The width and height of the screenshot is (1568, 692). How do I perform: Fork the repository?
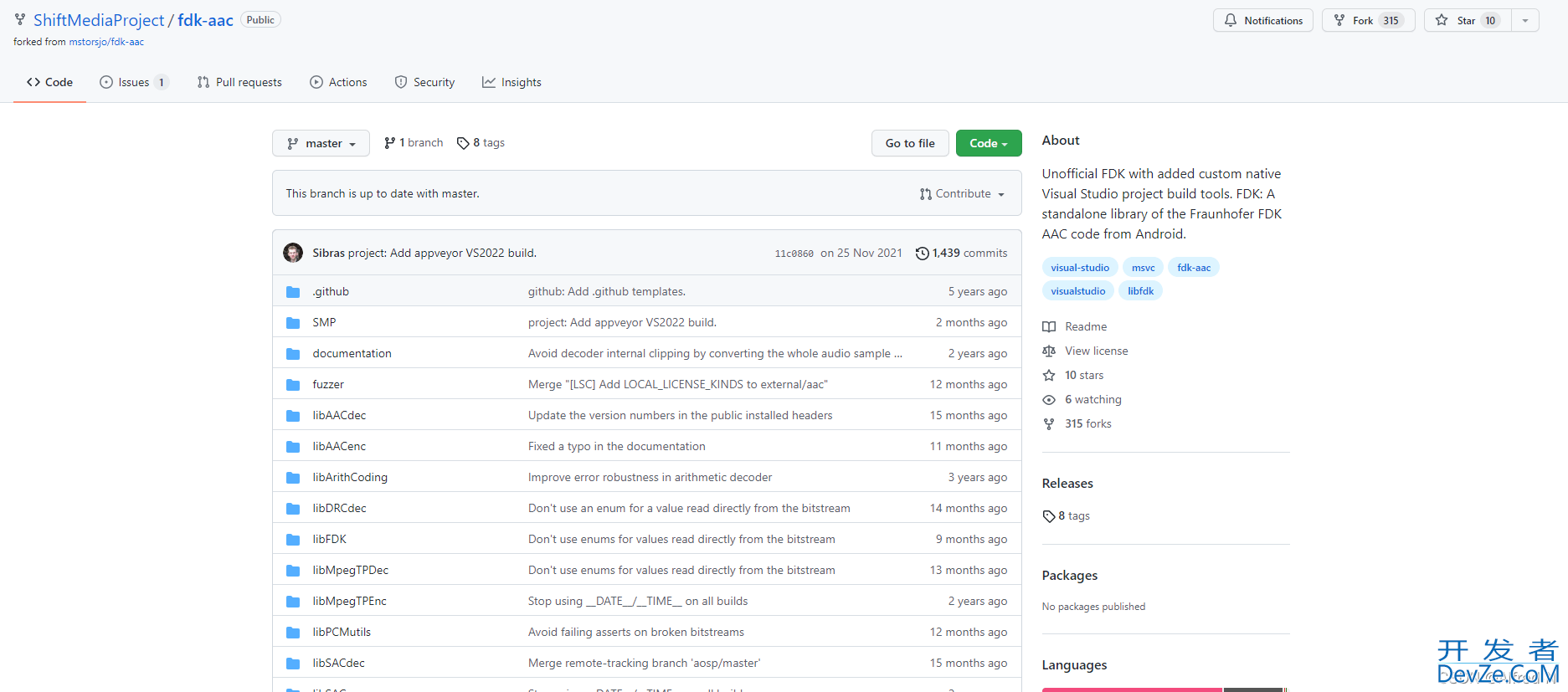[x=1369, y=20]
